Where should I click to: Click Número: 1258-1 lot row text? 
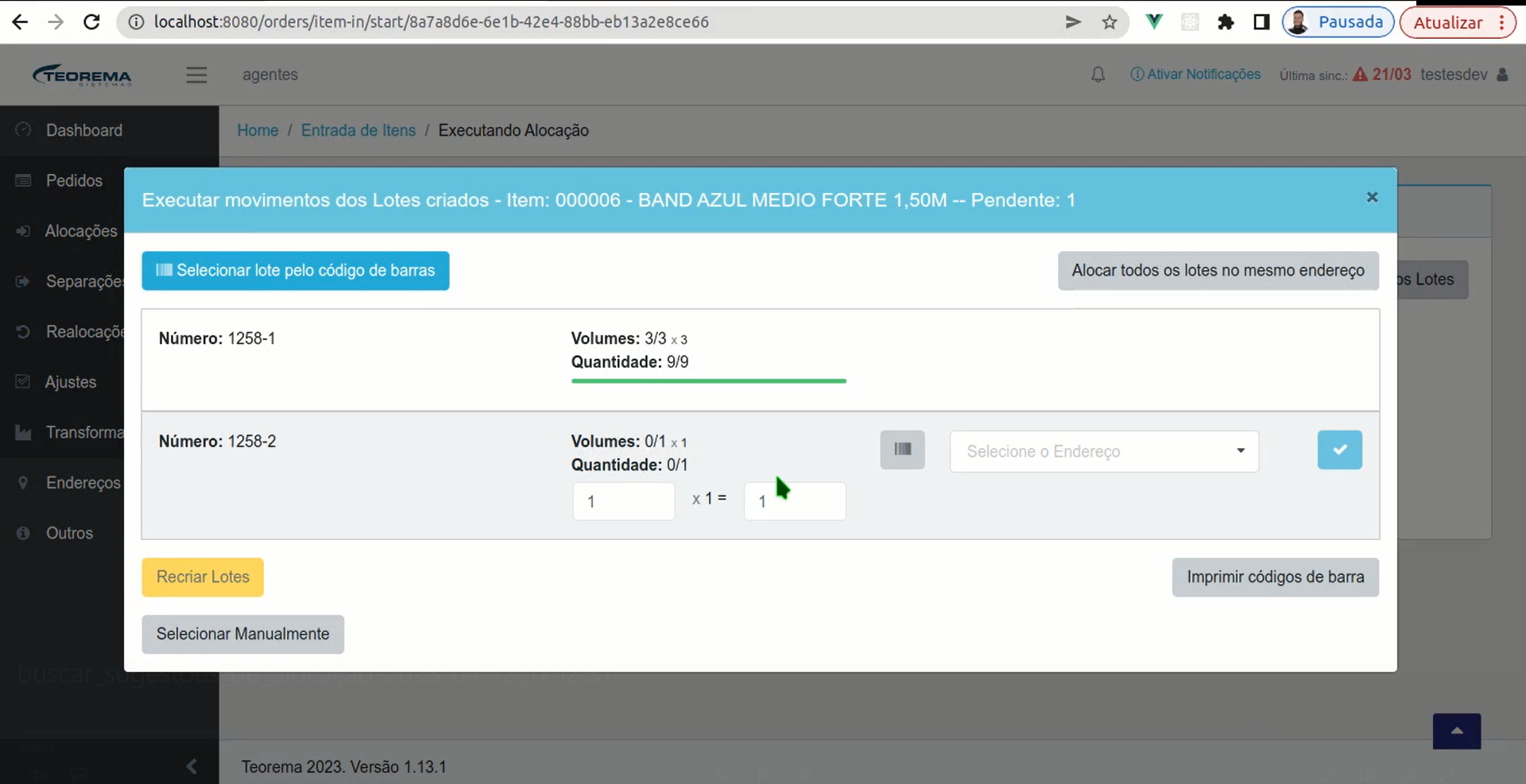point(217,338)
